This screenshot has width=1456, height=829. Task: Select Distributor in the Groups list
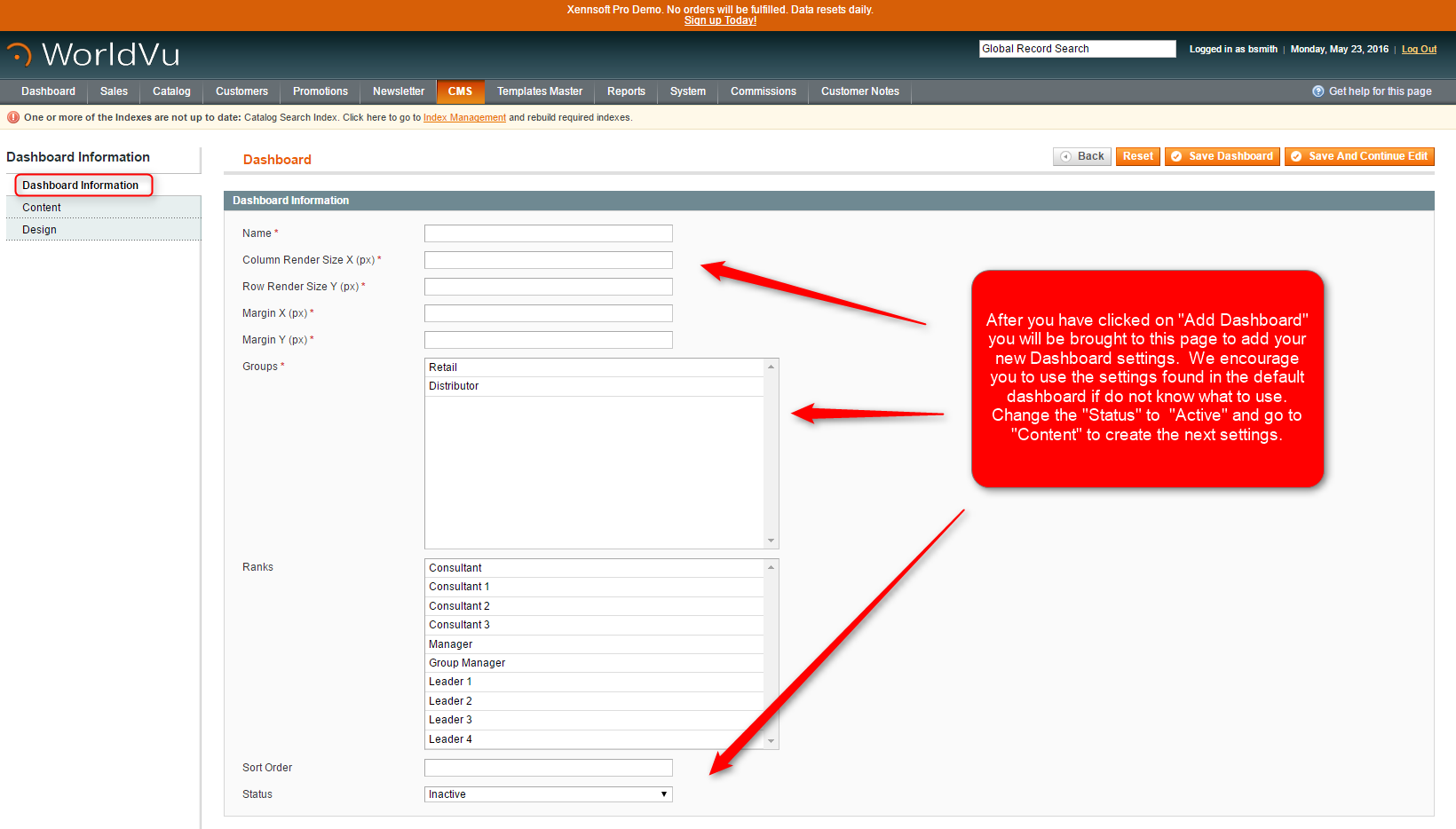pos(454,386)
